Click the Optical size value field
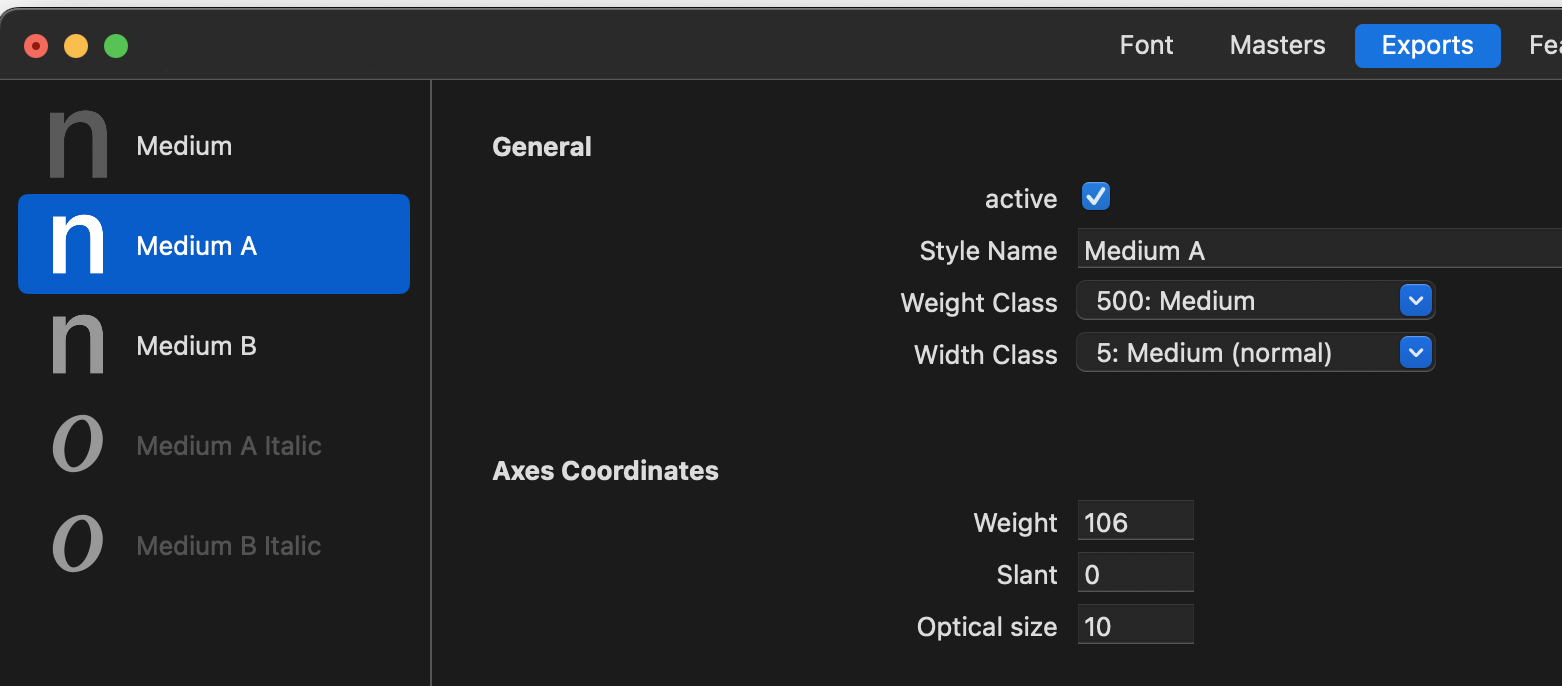The image size is (1562, 686). pyautogui.click(x=1135, y=626)
